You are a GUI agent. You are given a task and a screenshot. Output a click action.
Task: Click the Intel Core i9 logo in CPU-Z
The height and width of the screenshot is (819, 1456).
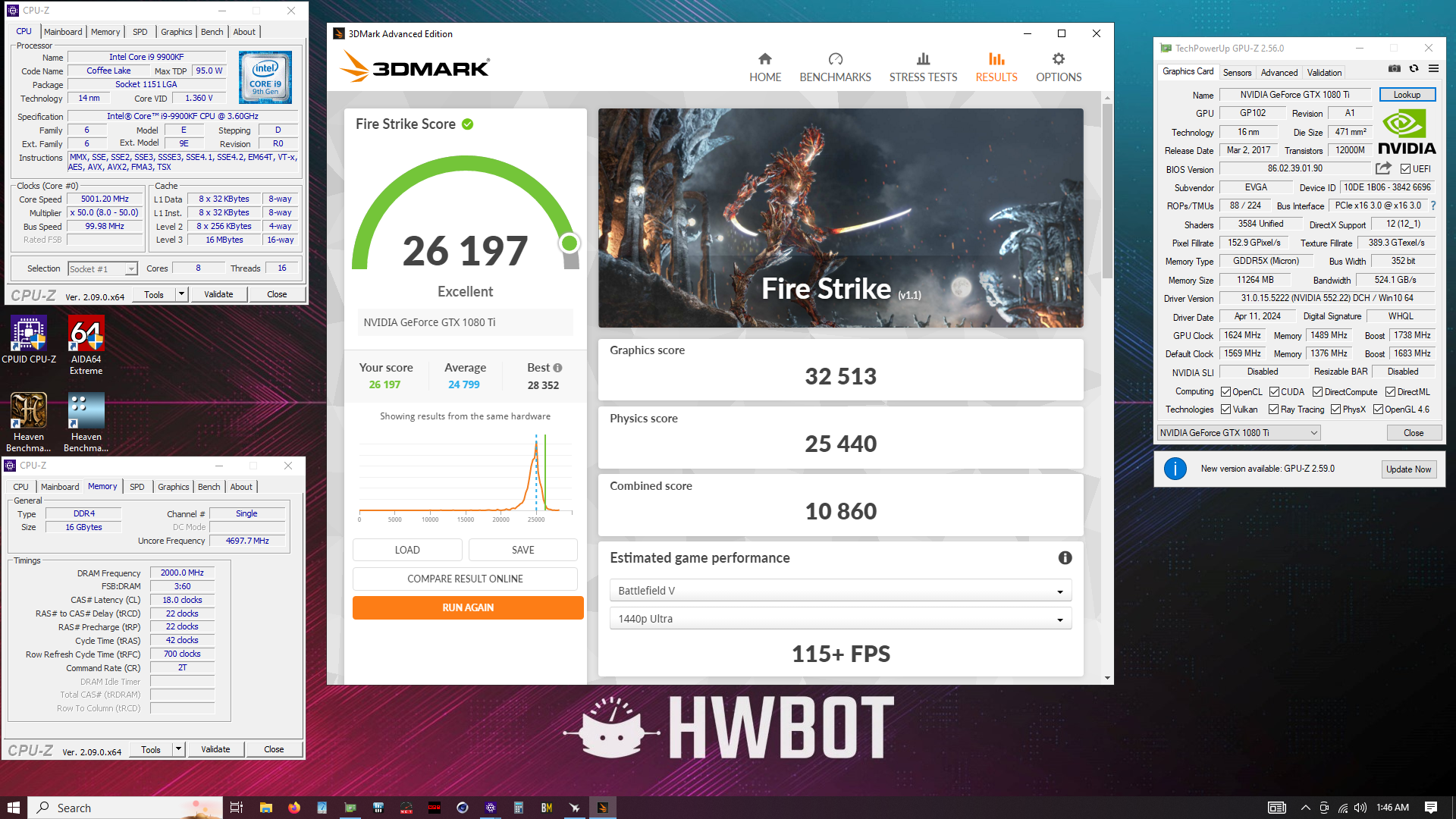point(265,77)
